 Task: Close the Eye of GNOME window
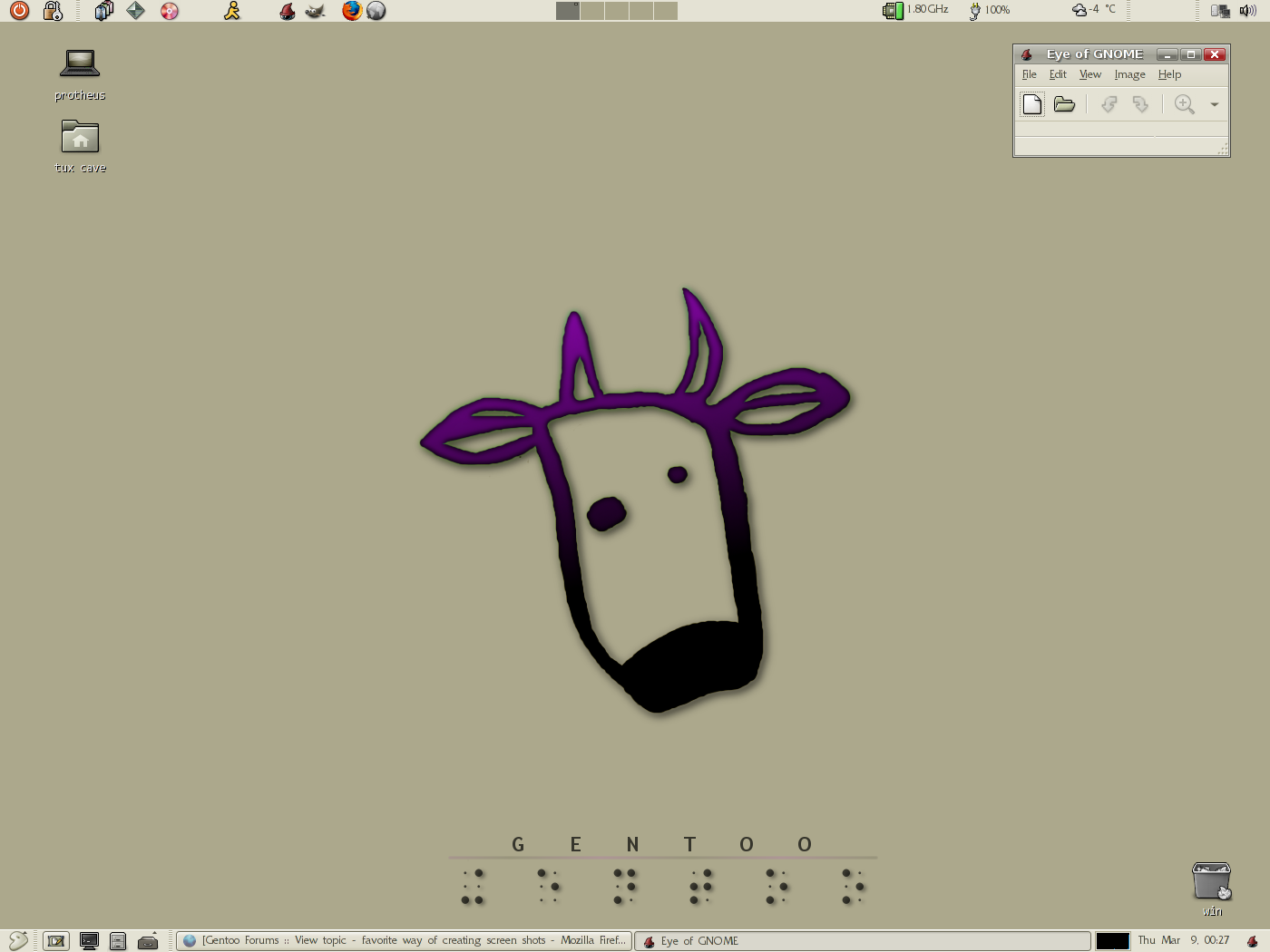tap(1215, 54)
